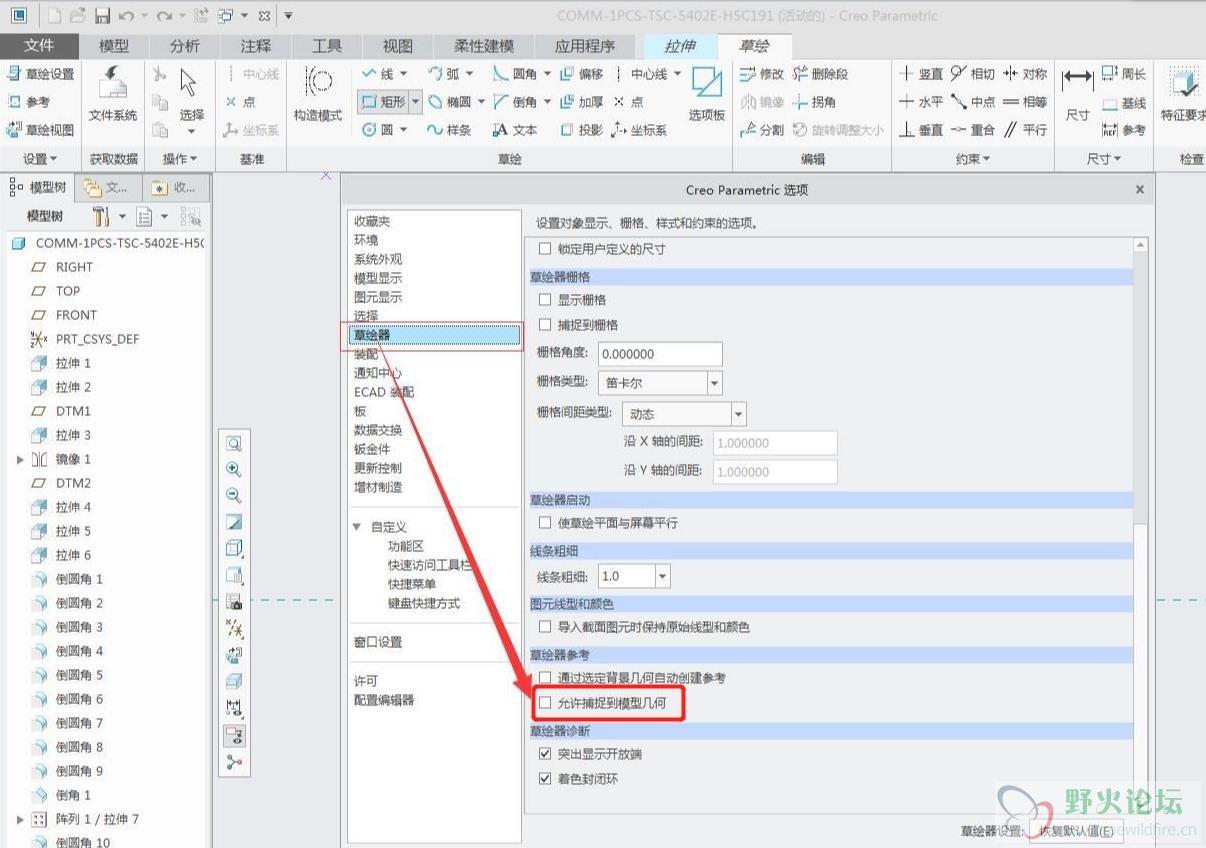1206x848 pixels.
Task: Switch to the 分析 ribbon tab
Action: [185, 46]
